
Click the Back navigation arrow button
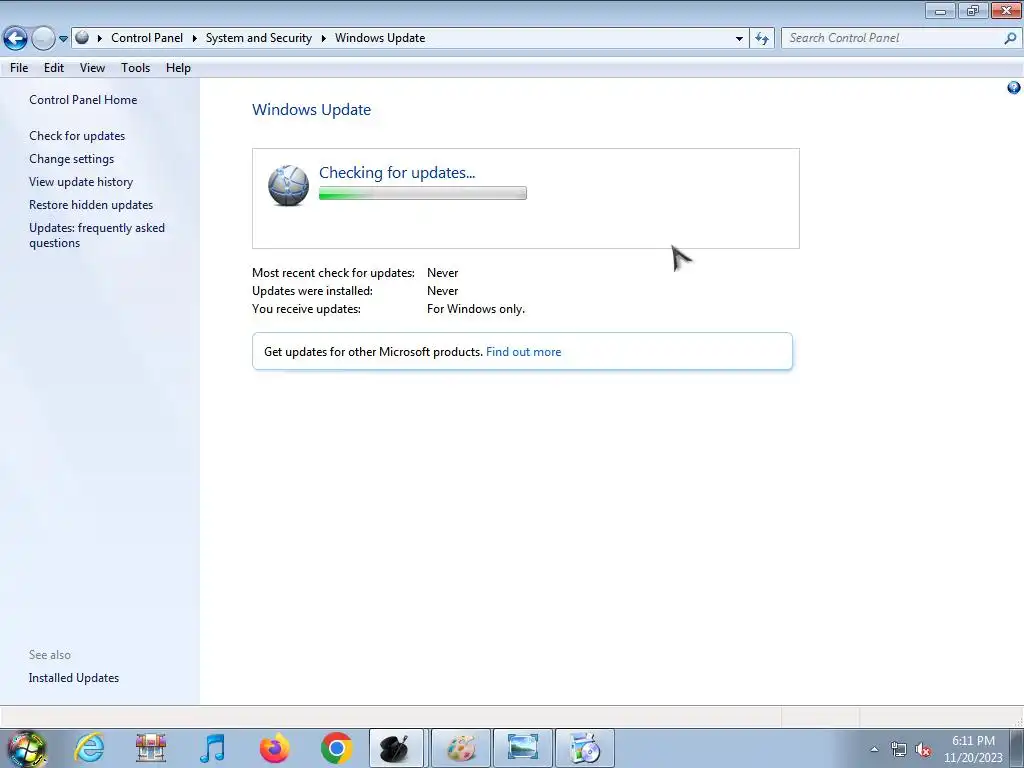16,39
